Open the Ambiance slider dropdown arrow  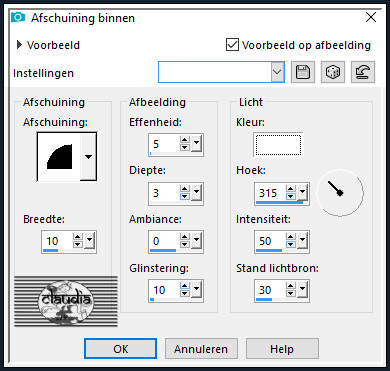pyautogui.click(x=196, y=241)
